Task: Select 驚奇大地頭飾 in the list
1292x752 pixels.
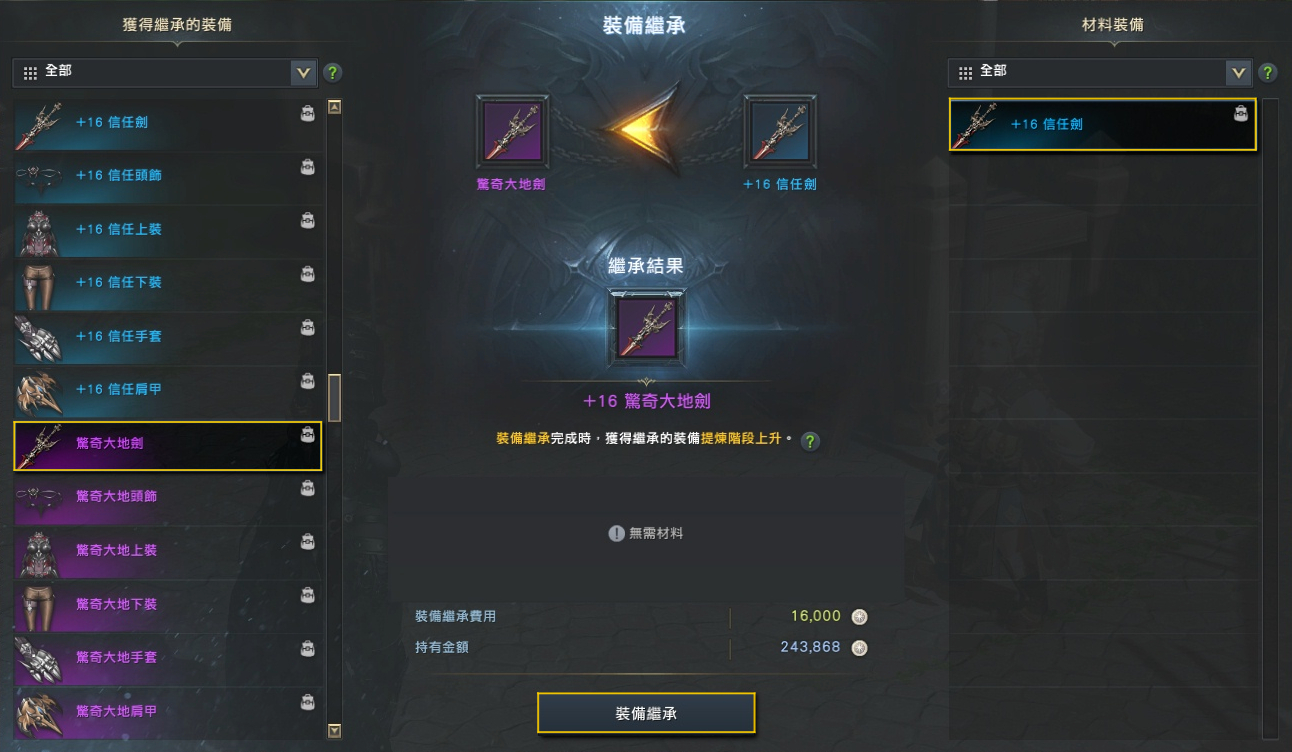Action: click(169, 497)
